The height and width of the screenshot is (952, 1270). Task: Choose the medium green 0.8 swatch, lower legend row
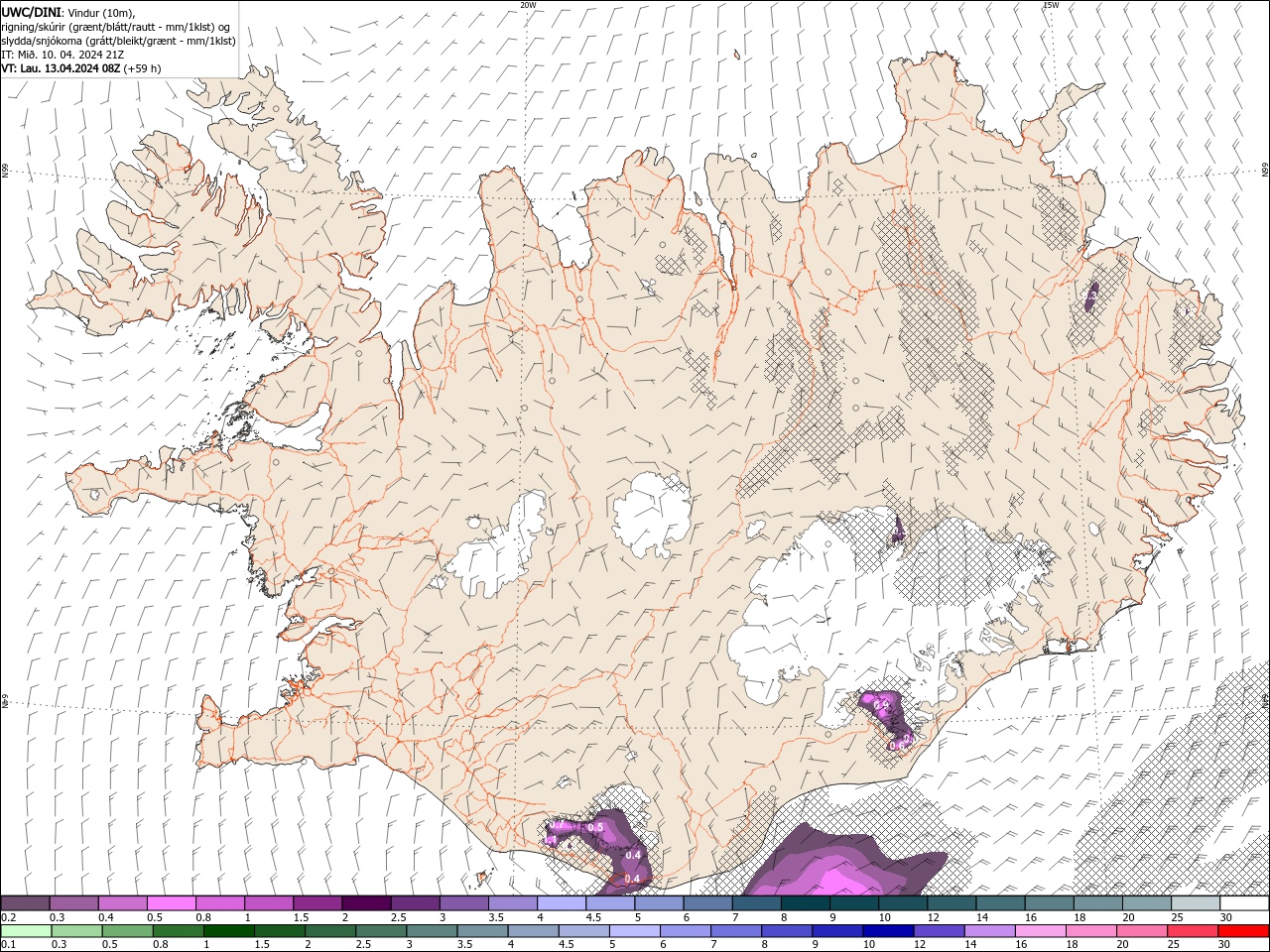point(178,931)
